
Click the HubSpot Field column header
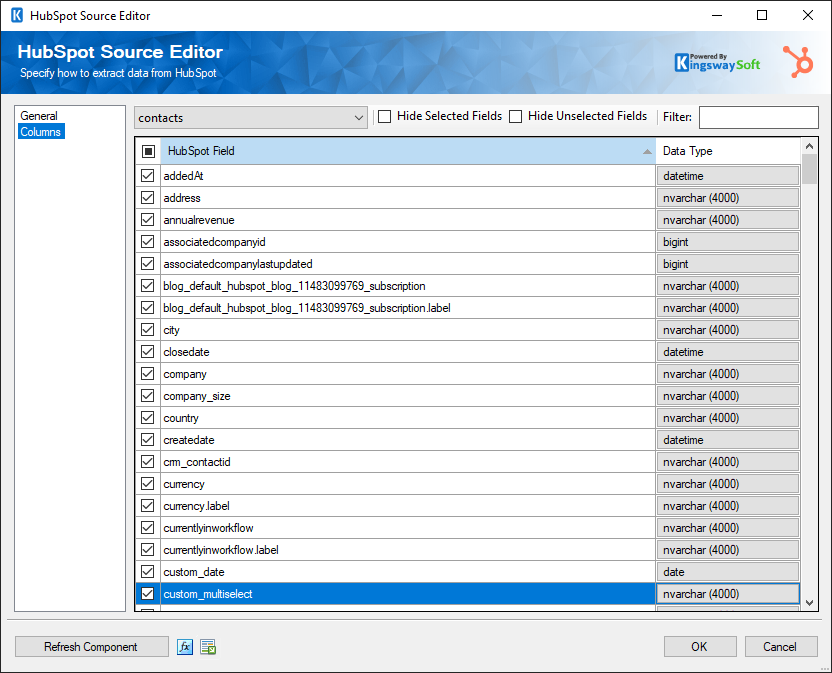click(408, 151)
